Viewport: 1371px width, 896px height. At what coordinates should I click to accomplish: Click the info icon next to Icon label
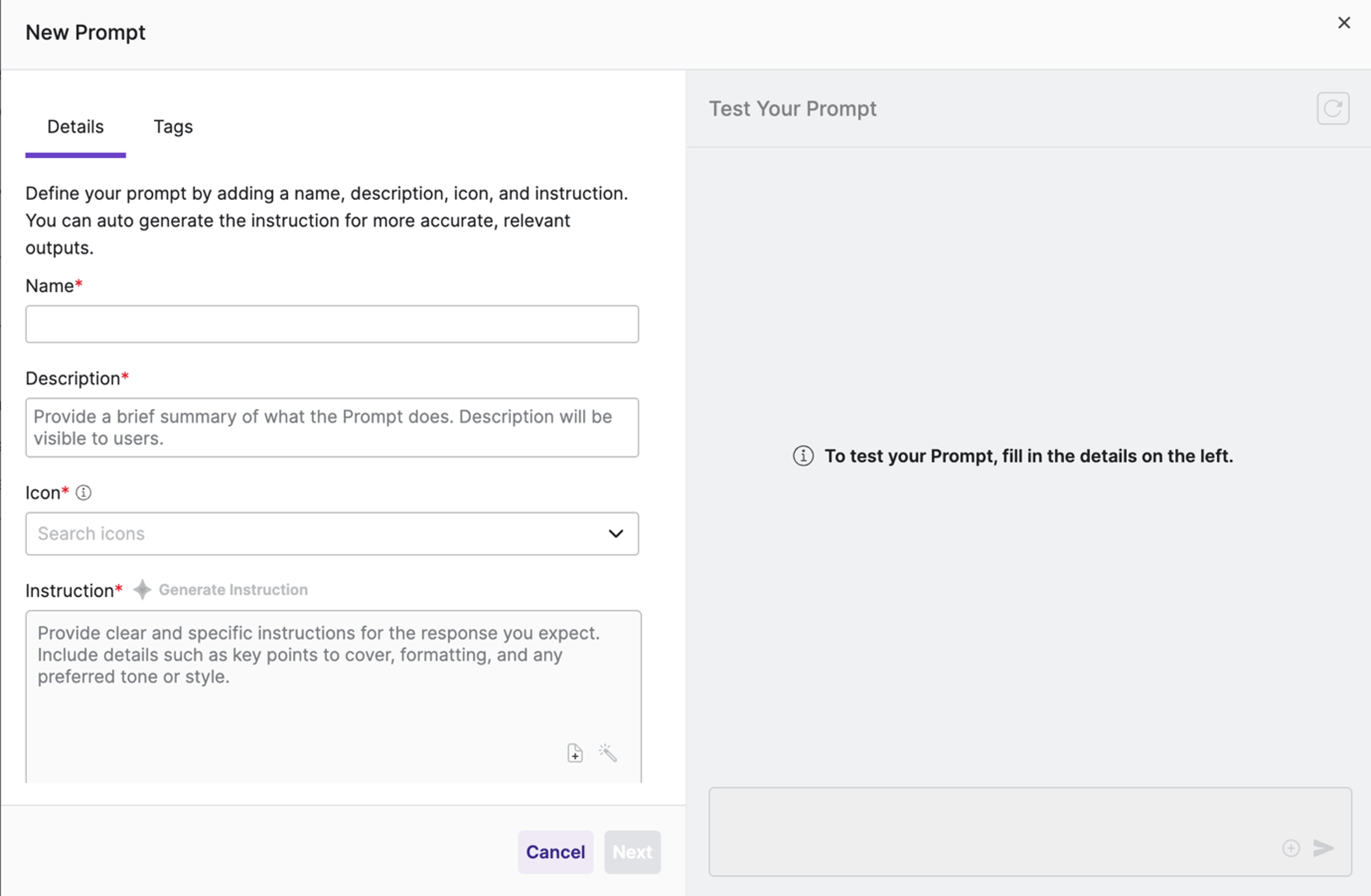pos(84,493)
